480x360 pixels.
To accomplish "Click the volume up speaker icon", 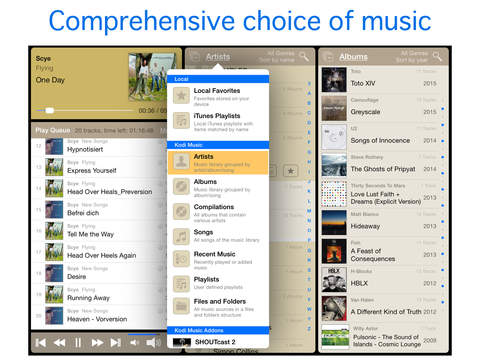I will [x=153, y=343].
